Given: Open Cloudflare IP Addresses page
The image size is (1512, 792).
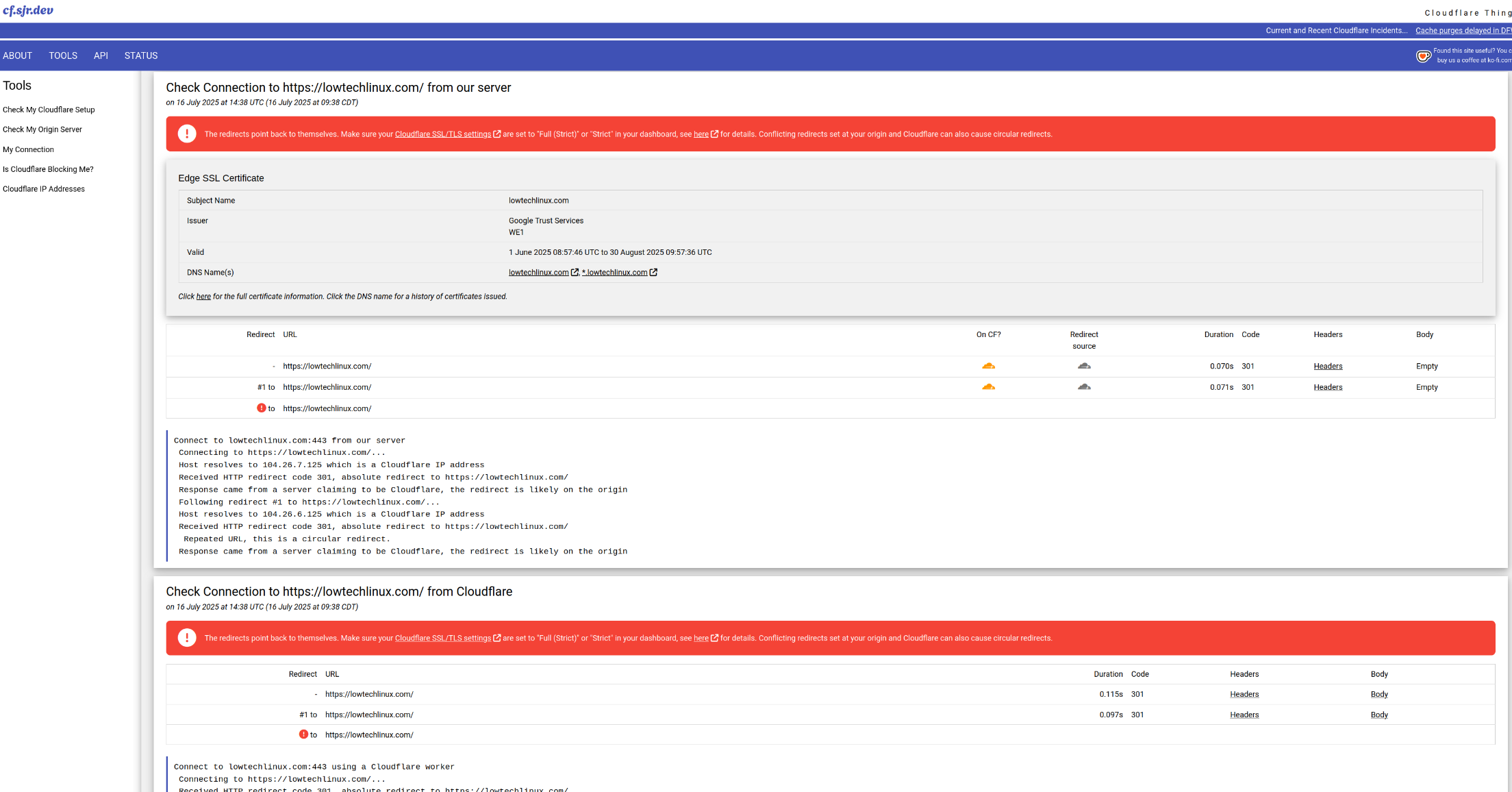Looking at the screenshot, I should [x=44, y=189].
